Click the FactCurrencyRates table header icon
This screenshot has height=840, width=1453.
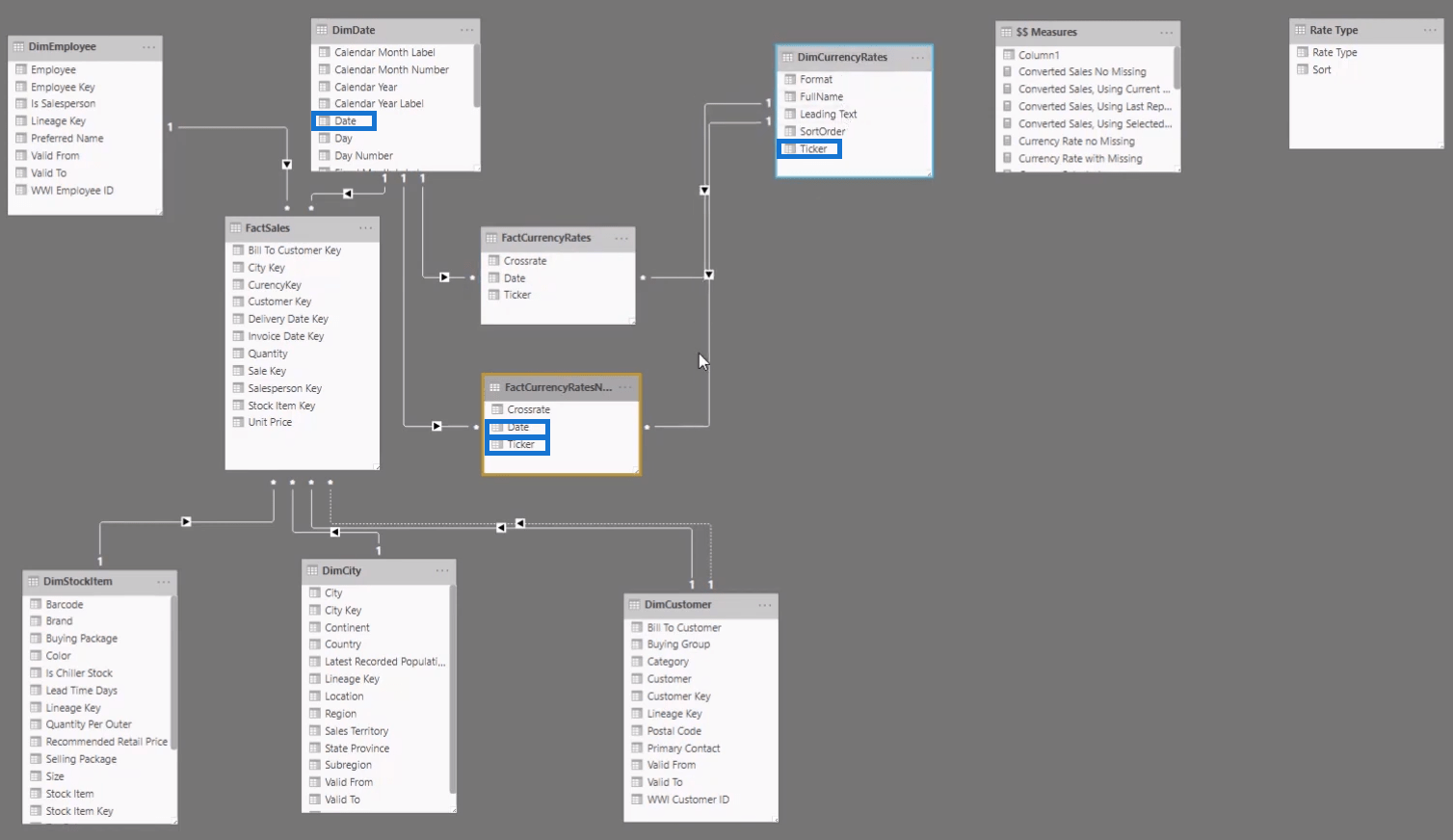click(492, 238)
